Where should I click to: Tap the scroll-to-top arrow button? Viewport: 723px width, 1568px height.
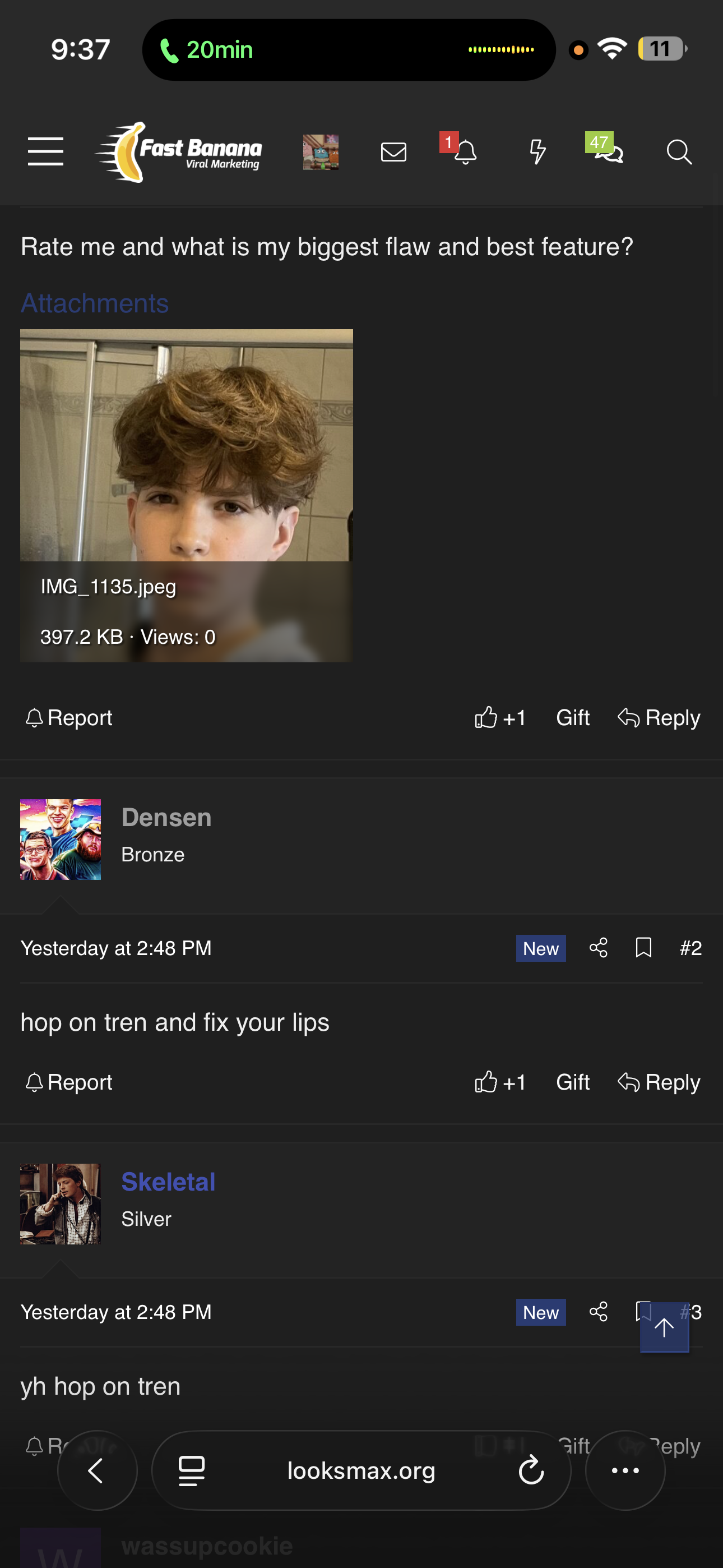[x=664, y=1327]
